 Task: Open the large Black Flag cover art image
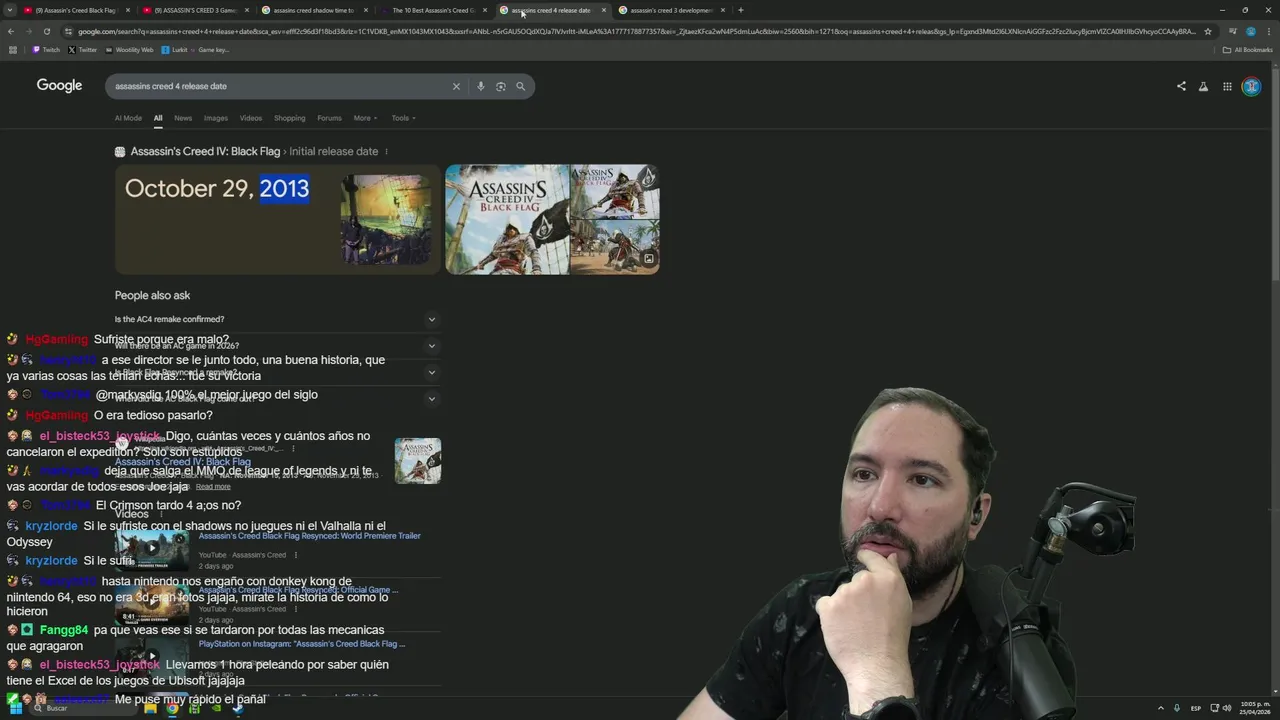507,219
